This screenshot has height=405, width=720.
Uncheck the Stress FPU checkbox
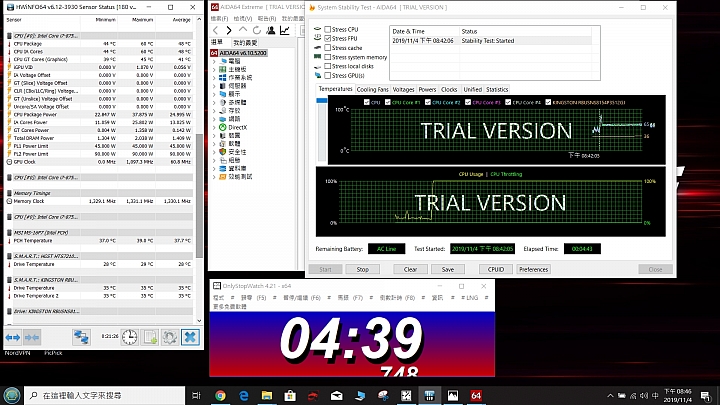pos(327,39)
